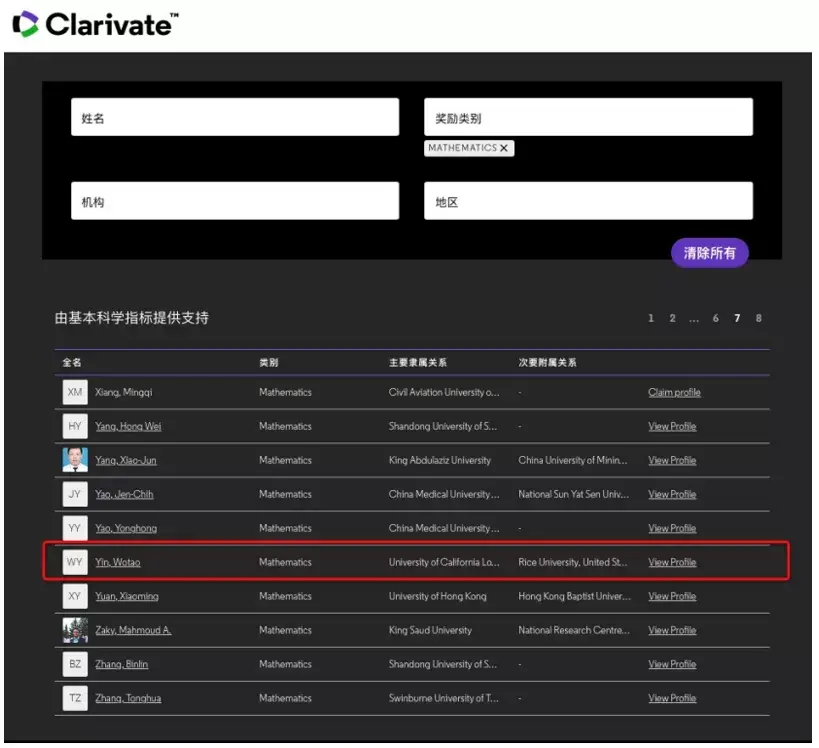The width and height of the screenshot is (819, 748).
Task: Click China University of Minin... secondary cell
Action: [x=573, y=460]
